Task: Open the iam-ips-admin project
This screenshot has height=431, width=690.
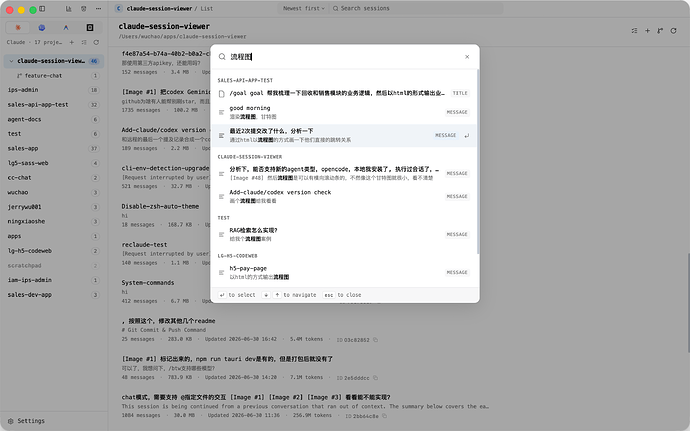Action: [x=54, y=280]
